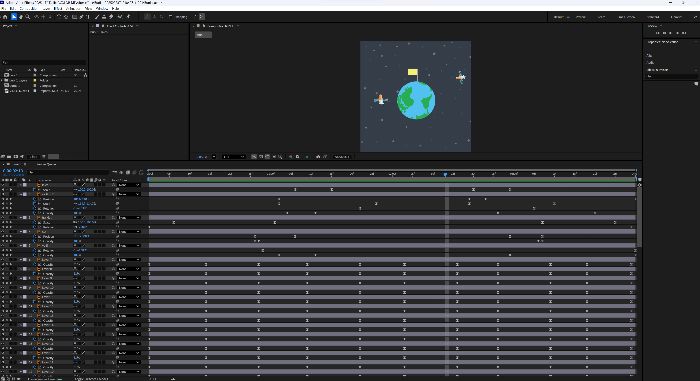The width and height of the screenshot is (700, 381).
Task: Open the Help menu
Action: pos(115,8)
